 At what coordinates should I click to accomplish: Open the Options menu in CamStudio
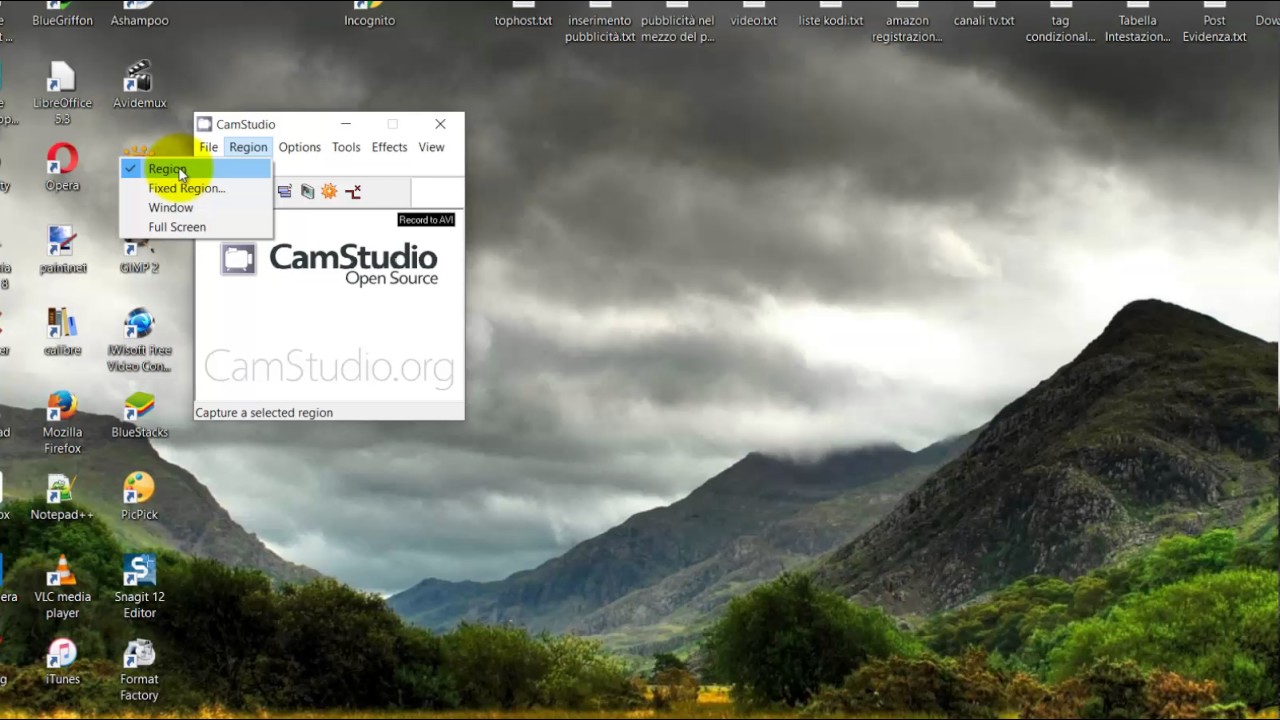(300, 147)
